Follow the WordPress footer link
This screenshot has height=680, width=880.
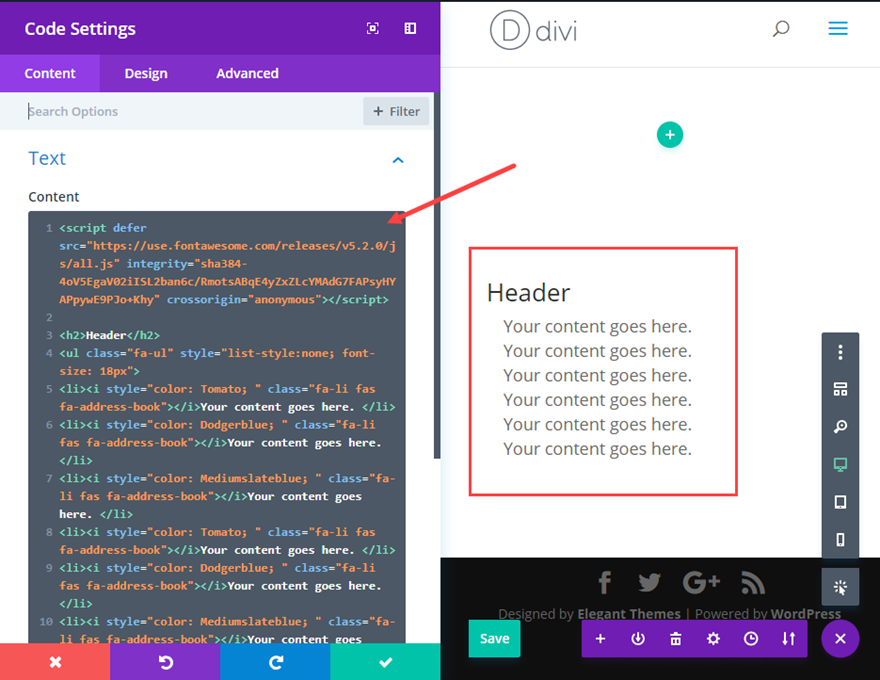[806, 614]
